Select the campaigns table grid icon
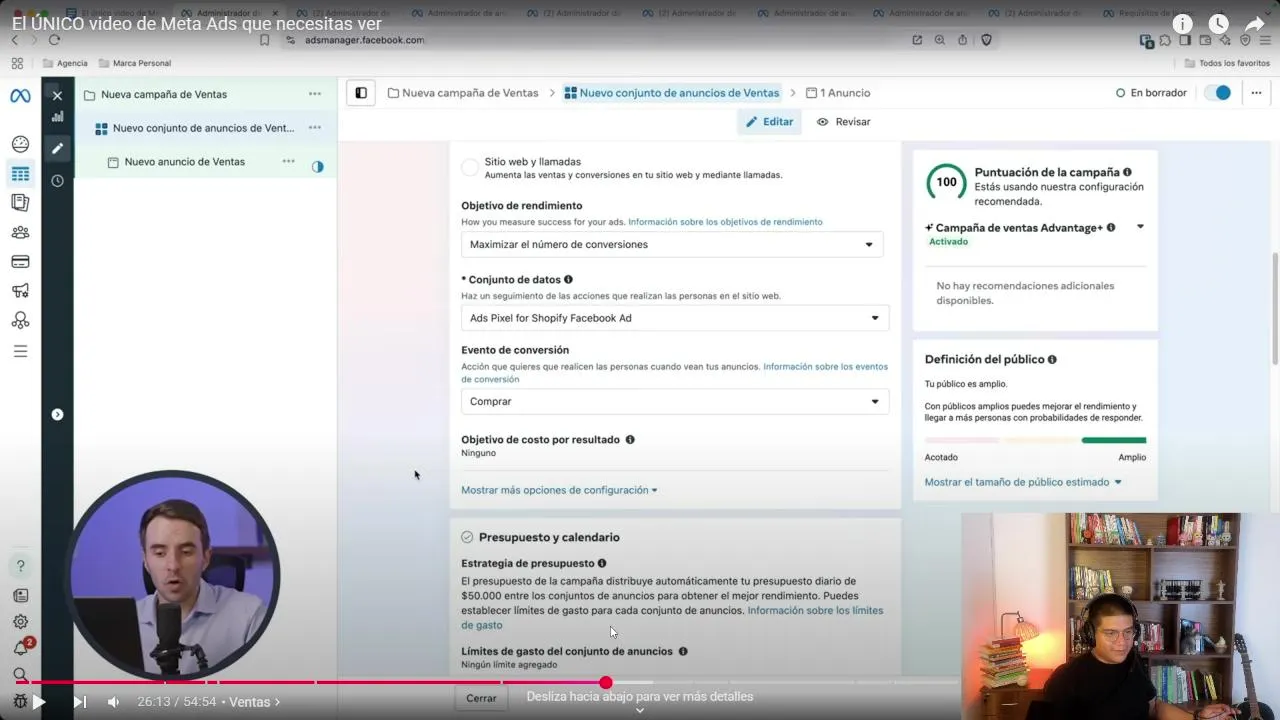 (20, 174)
